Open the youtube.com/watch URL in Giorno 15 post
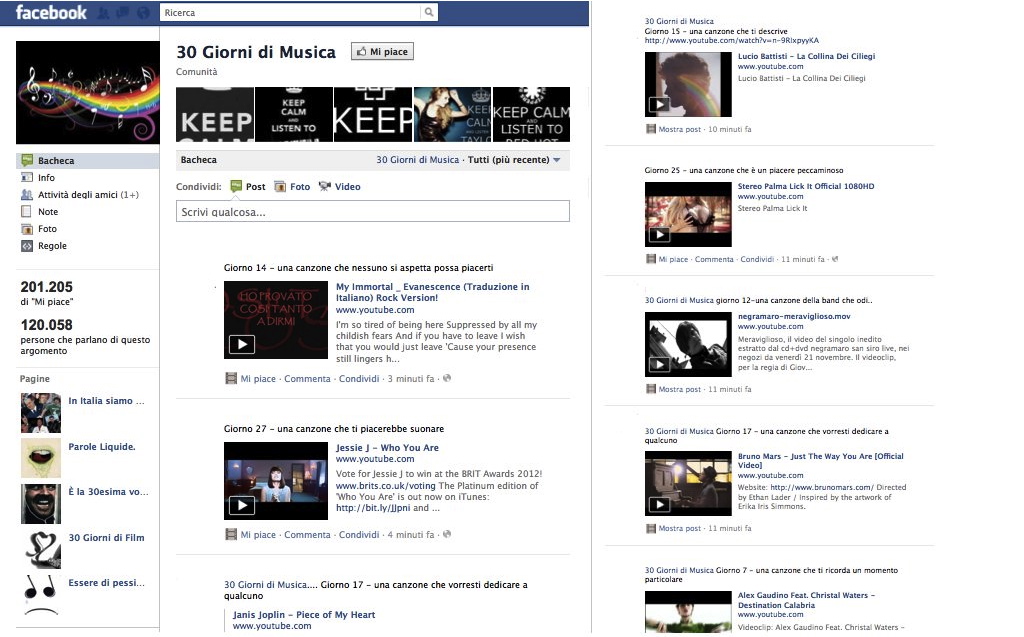This screenshot has height=637, width=1024. coord(731,41)
